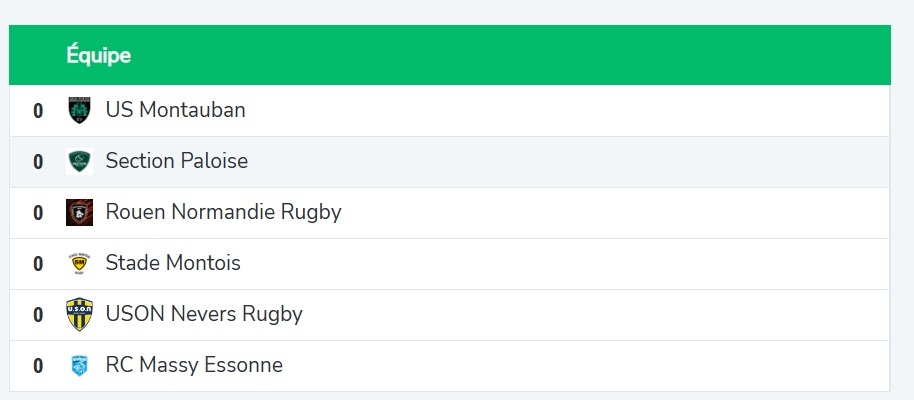Viewport: 914px width, 400px height.
Task: Click the 0 beside RC Massy Essonne
Action: [38, 366]
